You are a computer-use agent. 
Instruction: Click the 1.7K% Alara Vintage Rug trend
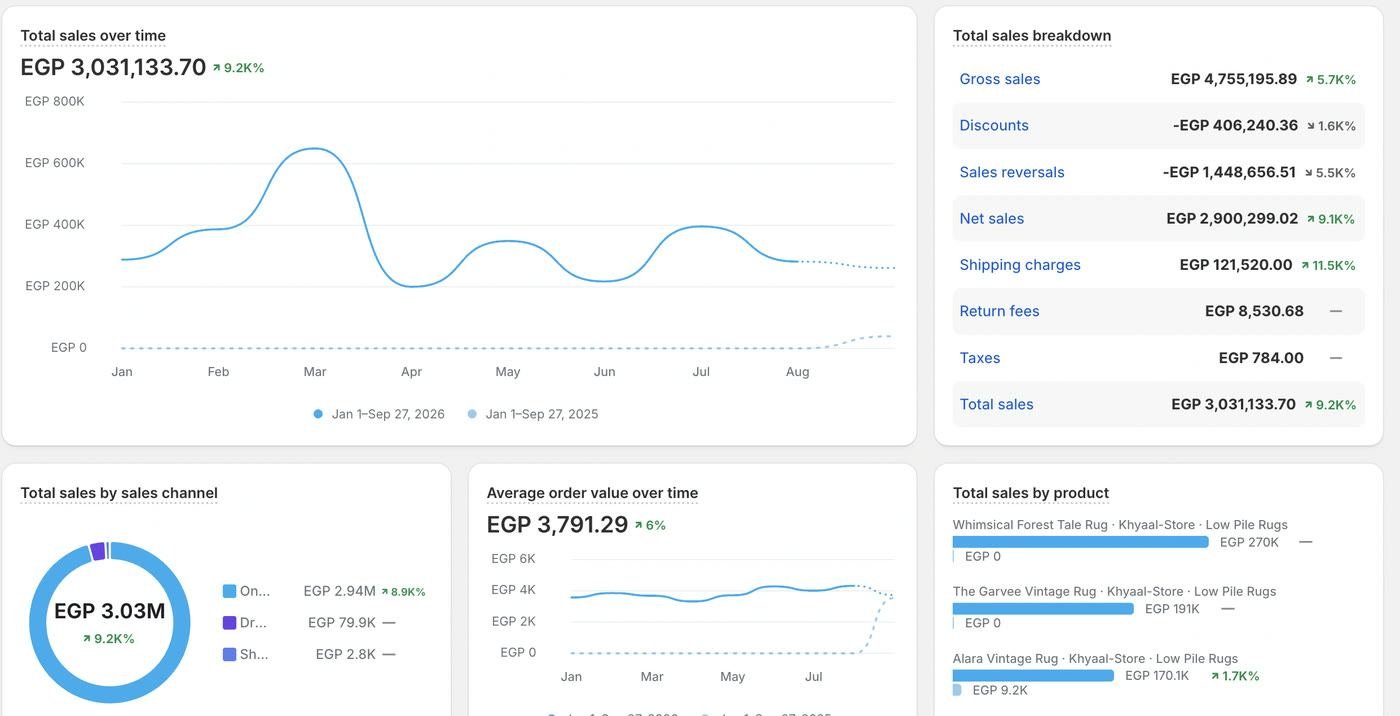pyautogui.click(x=1235, y=676)
